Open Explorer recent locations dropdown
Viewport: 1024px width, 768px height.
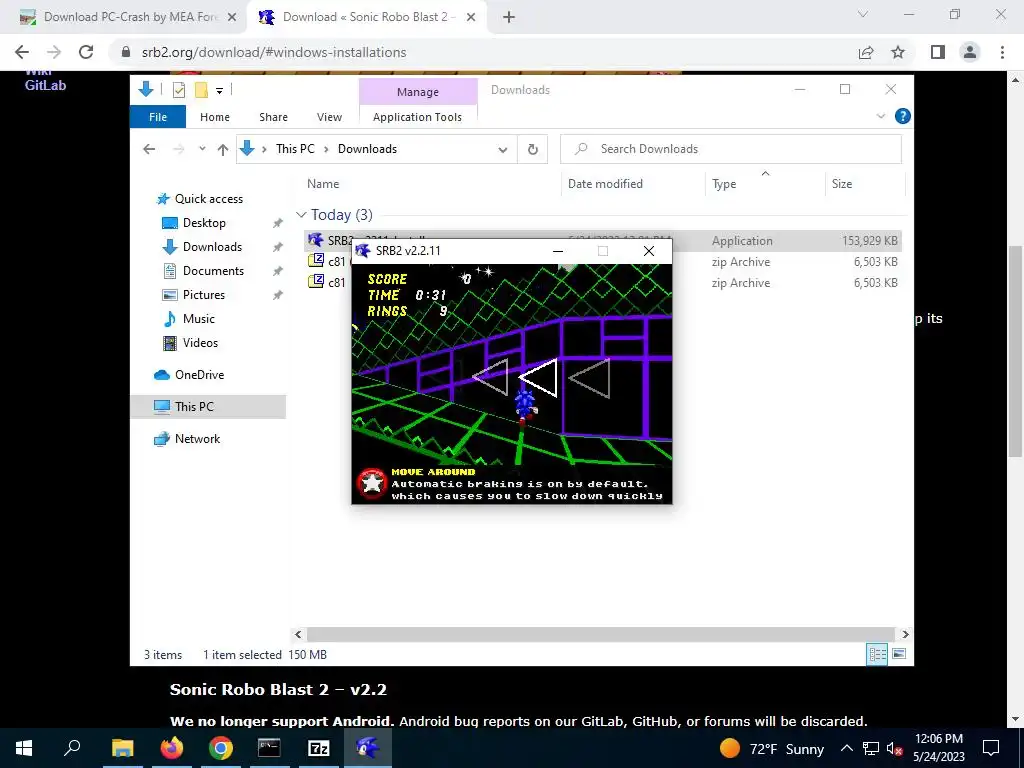(x=202, y=149)
